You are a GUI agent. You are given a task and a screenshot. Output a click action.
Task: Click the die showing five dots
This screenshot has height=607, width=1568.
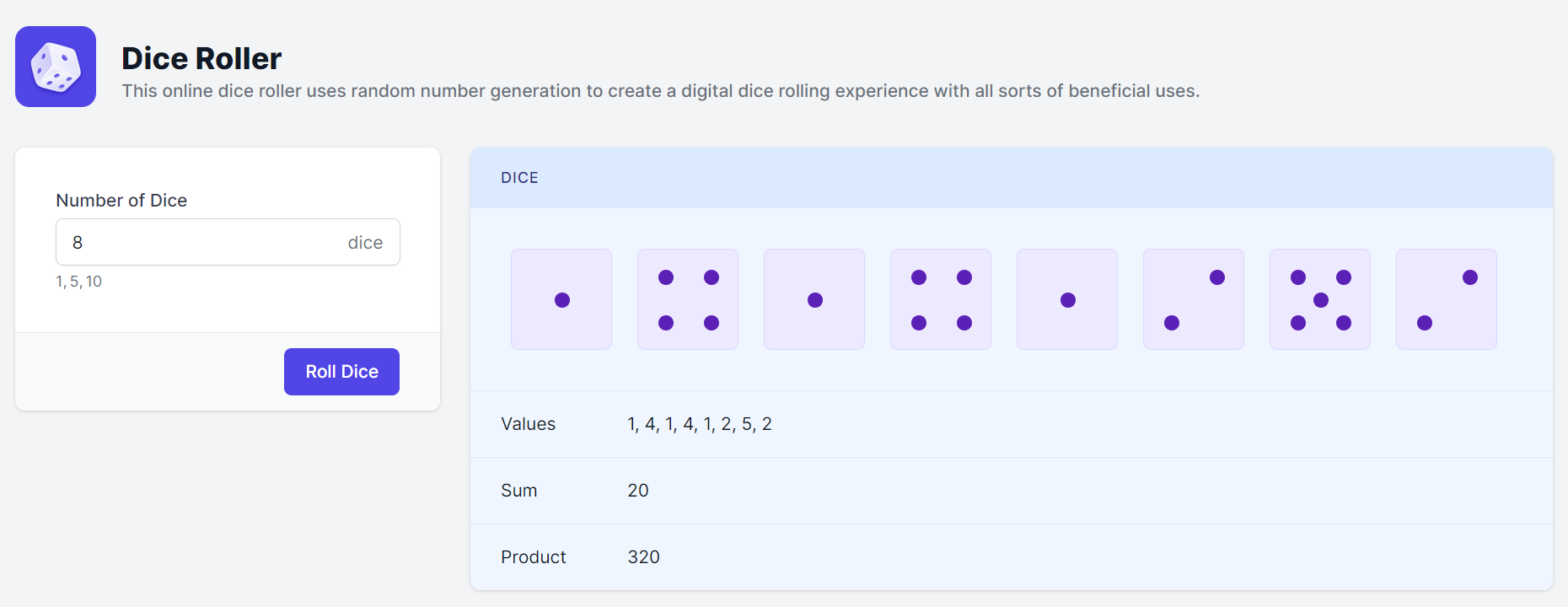[1320, 299]
